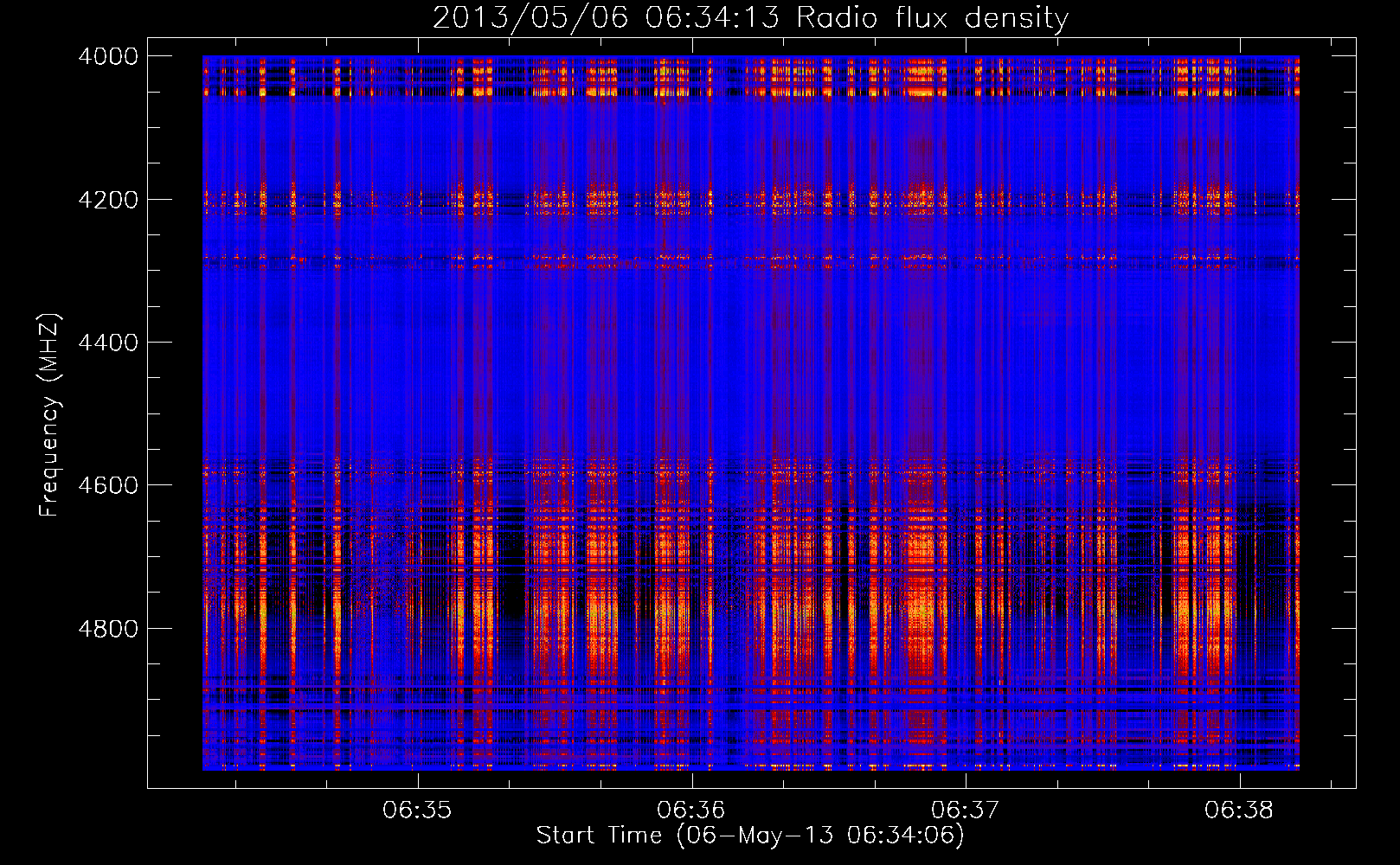Click the 06:36 time tick label

click(691, 811)
